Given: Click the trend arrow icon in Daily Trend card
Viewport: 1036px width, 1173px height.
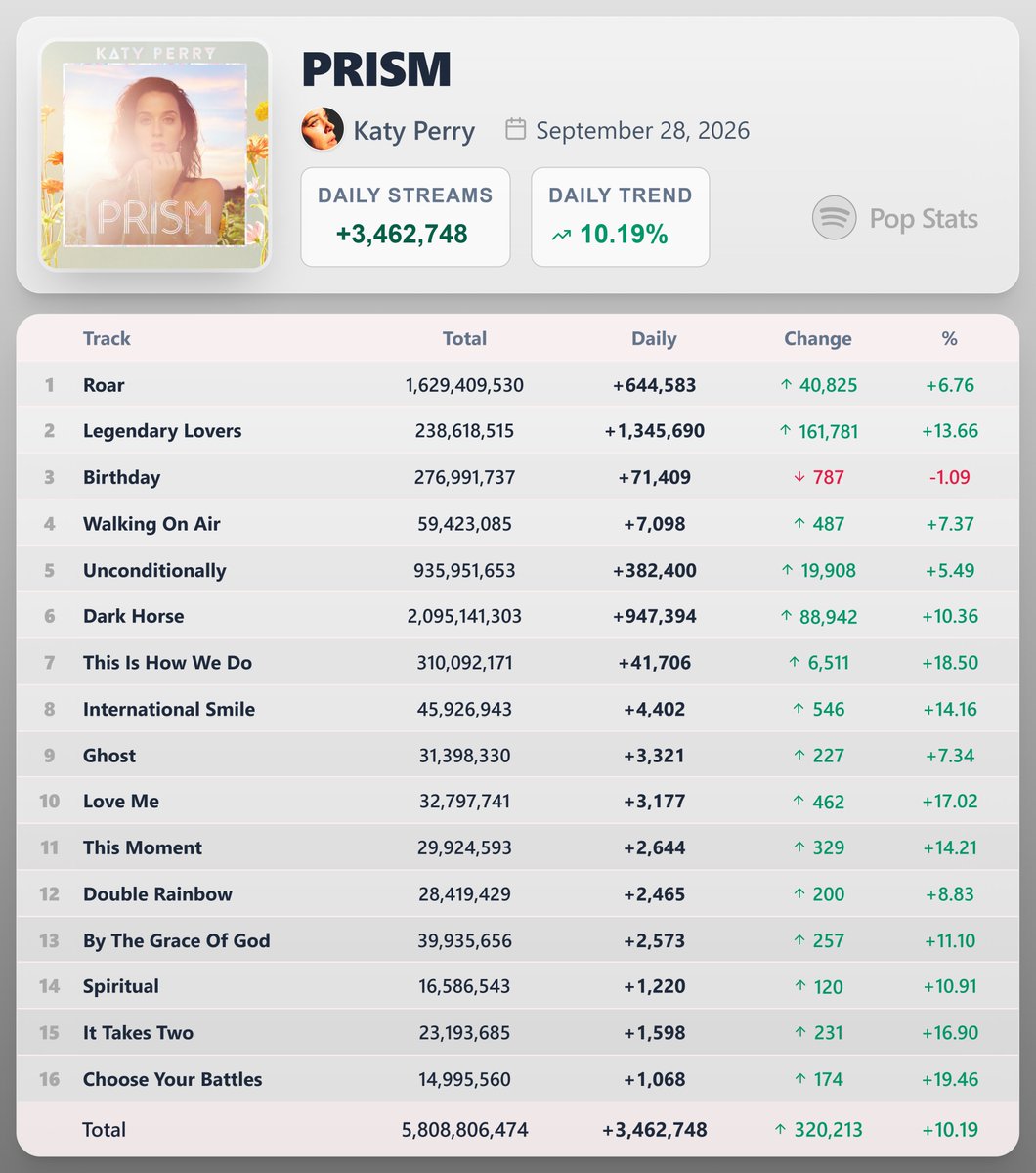Looking at the screenshot, I should tap(560, 235).
